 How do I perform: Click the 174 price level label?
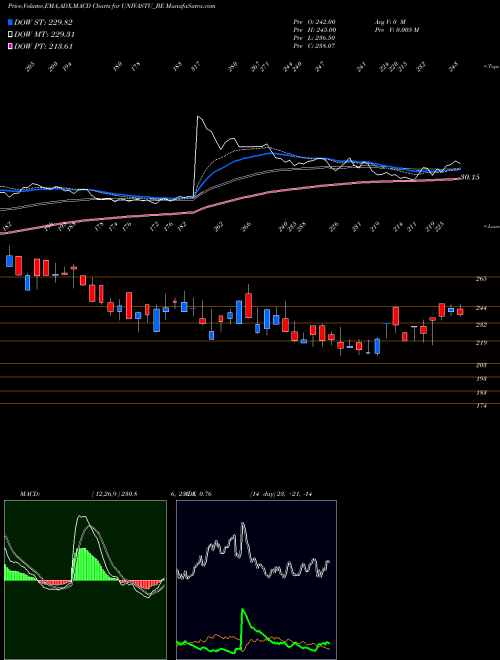tap(481, 406)
